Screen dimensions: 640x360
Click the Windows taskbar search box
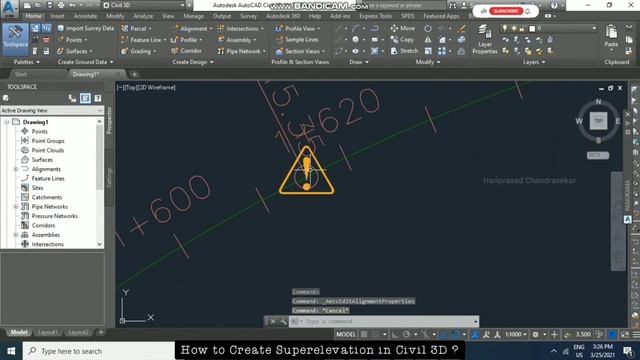tap(99, 351)
